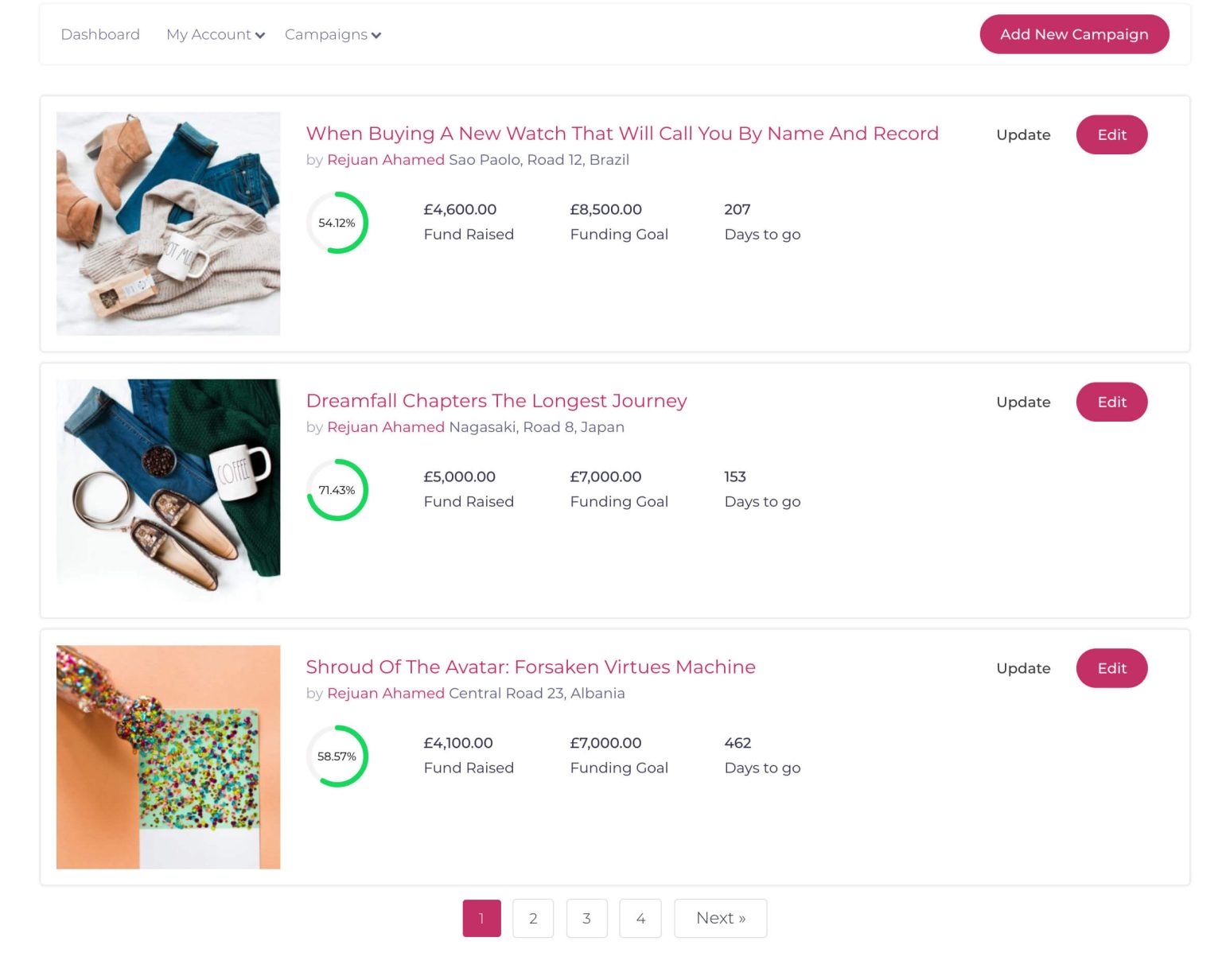1222x980 pixels.
Task: Click the 54.12% progress circle
Action: (337, 223)
